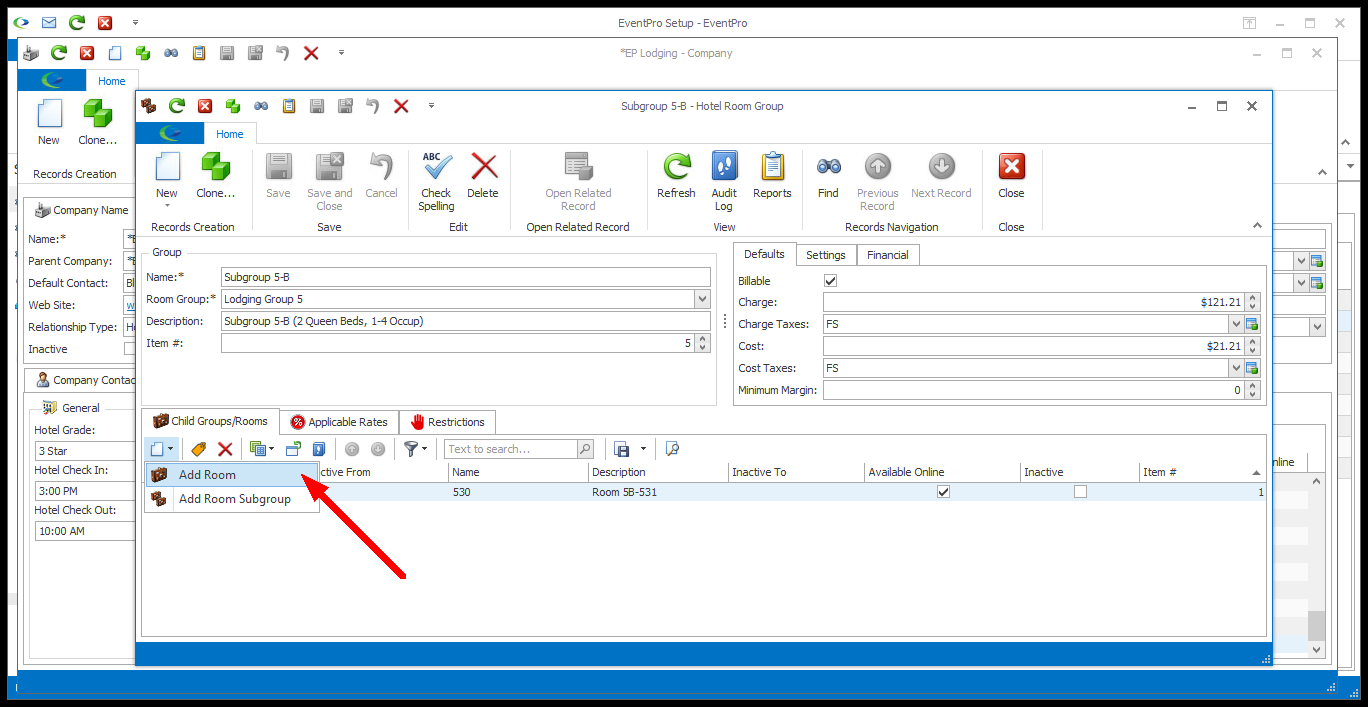
Task: Open the Charge Taxes dropdown
Action: click(x=1236, y=324)
